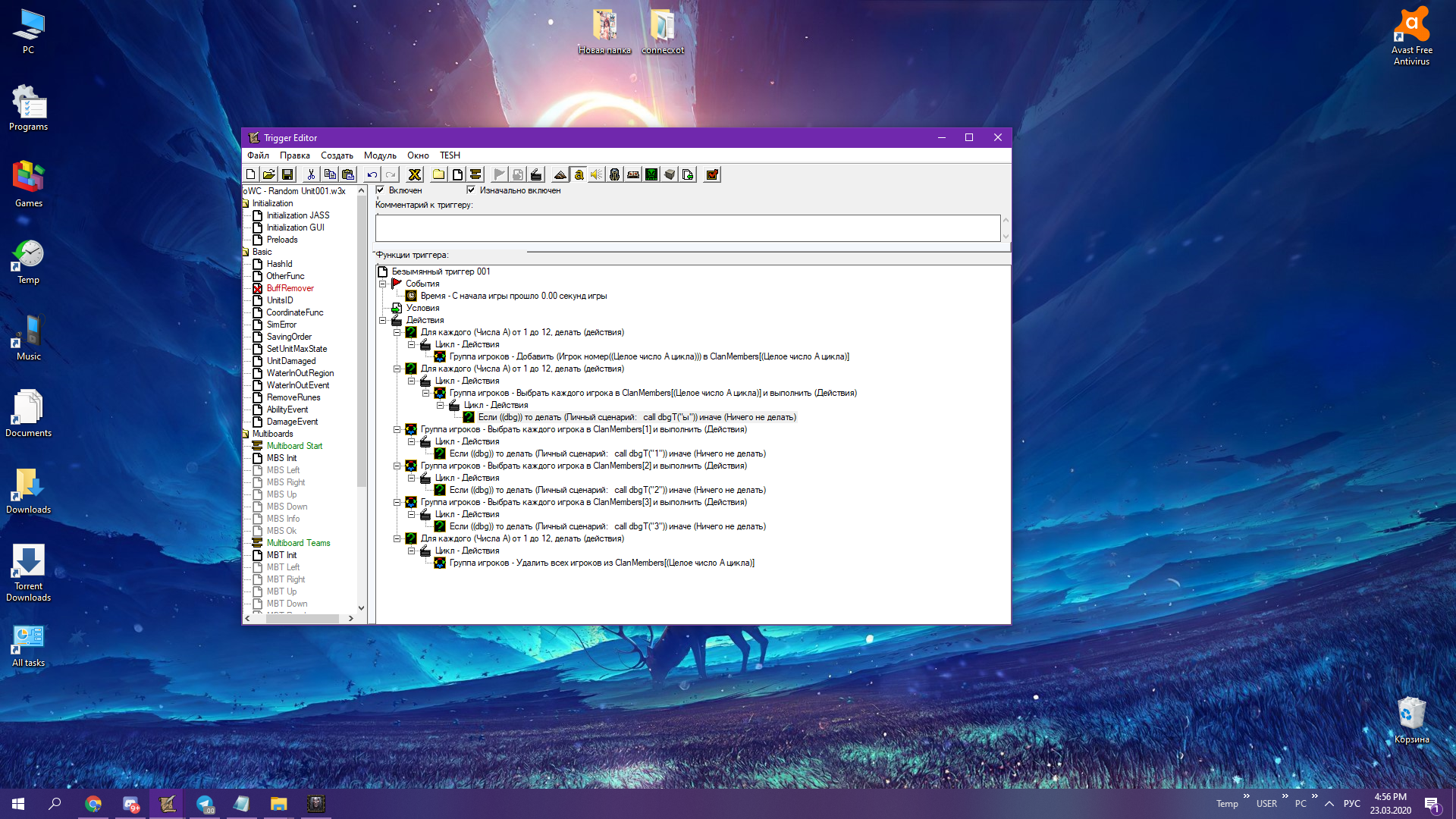
Task: Collapse the События tree node
Action: tap(383, 284)
